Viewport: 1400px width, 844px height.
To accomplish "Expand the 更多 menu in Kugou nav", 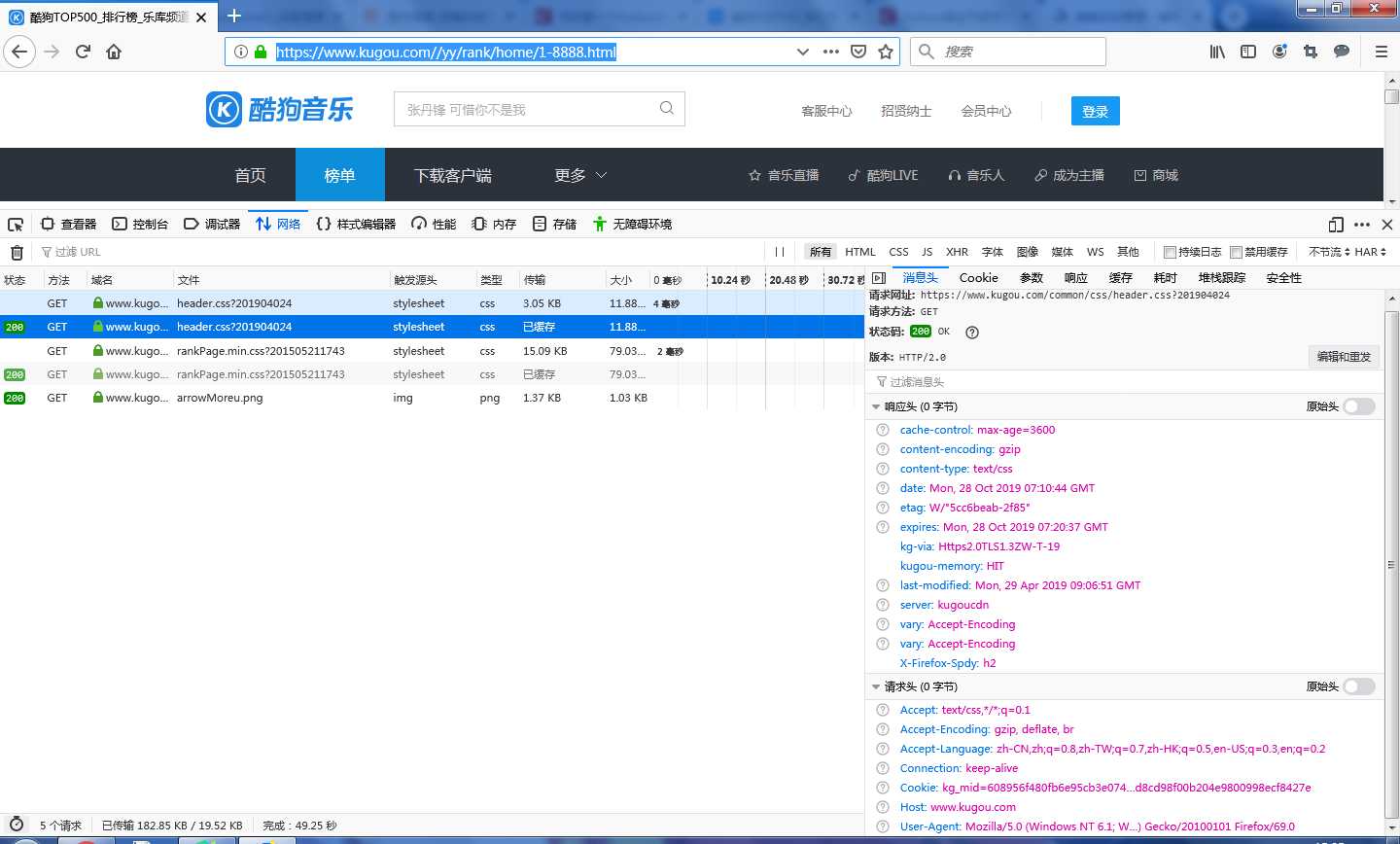I will tap(580, 175).
